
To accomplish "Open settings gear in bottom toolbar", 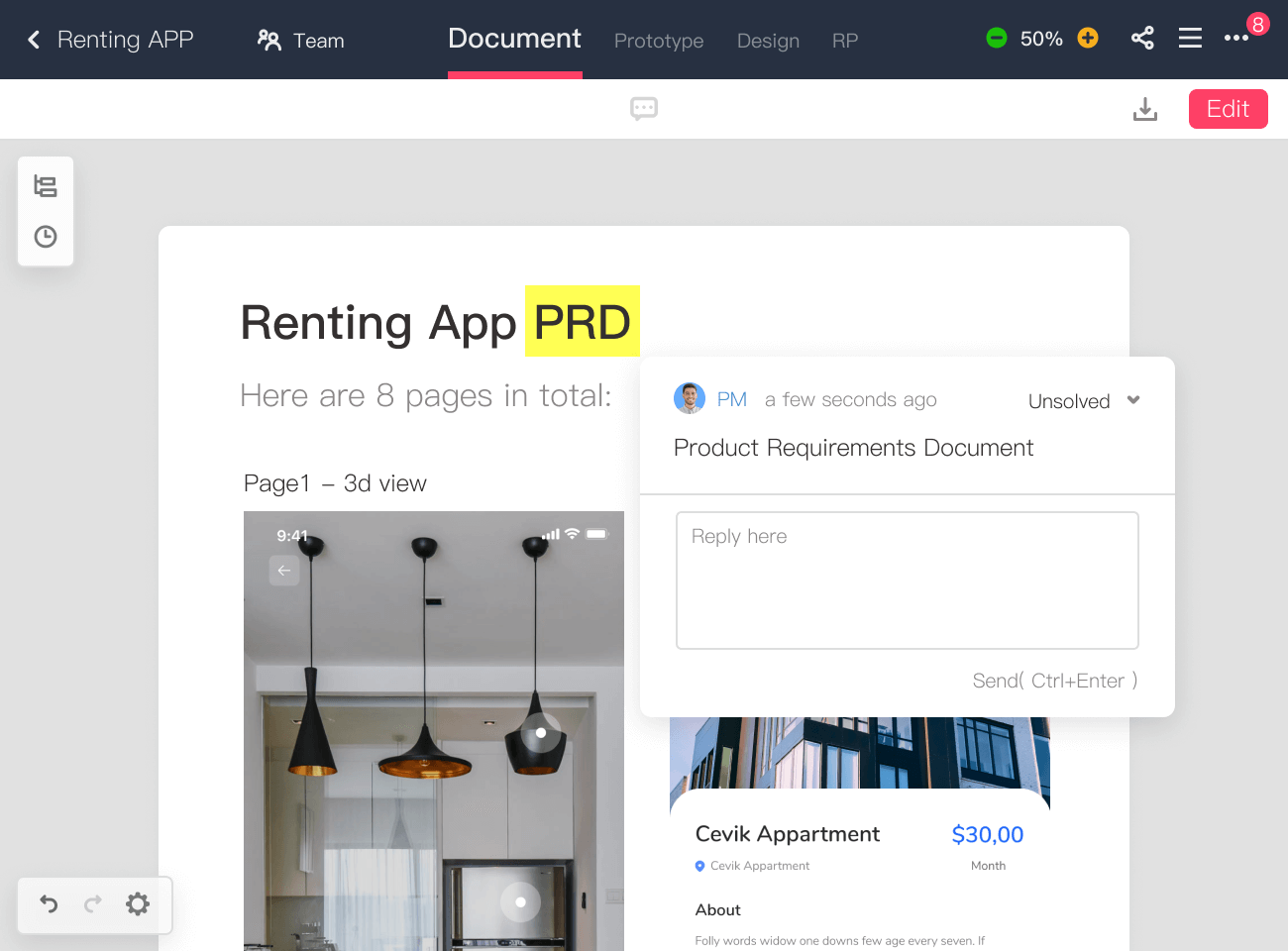I will pyautogui.click(x=138, y=904).
